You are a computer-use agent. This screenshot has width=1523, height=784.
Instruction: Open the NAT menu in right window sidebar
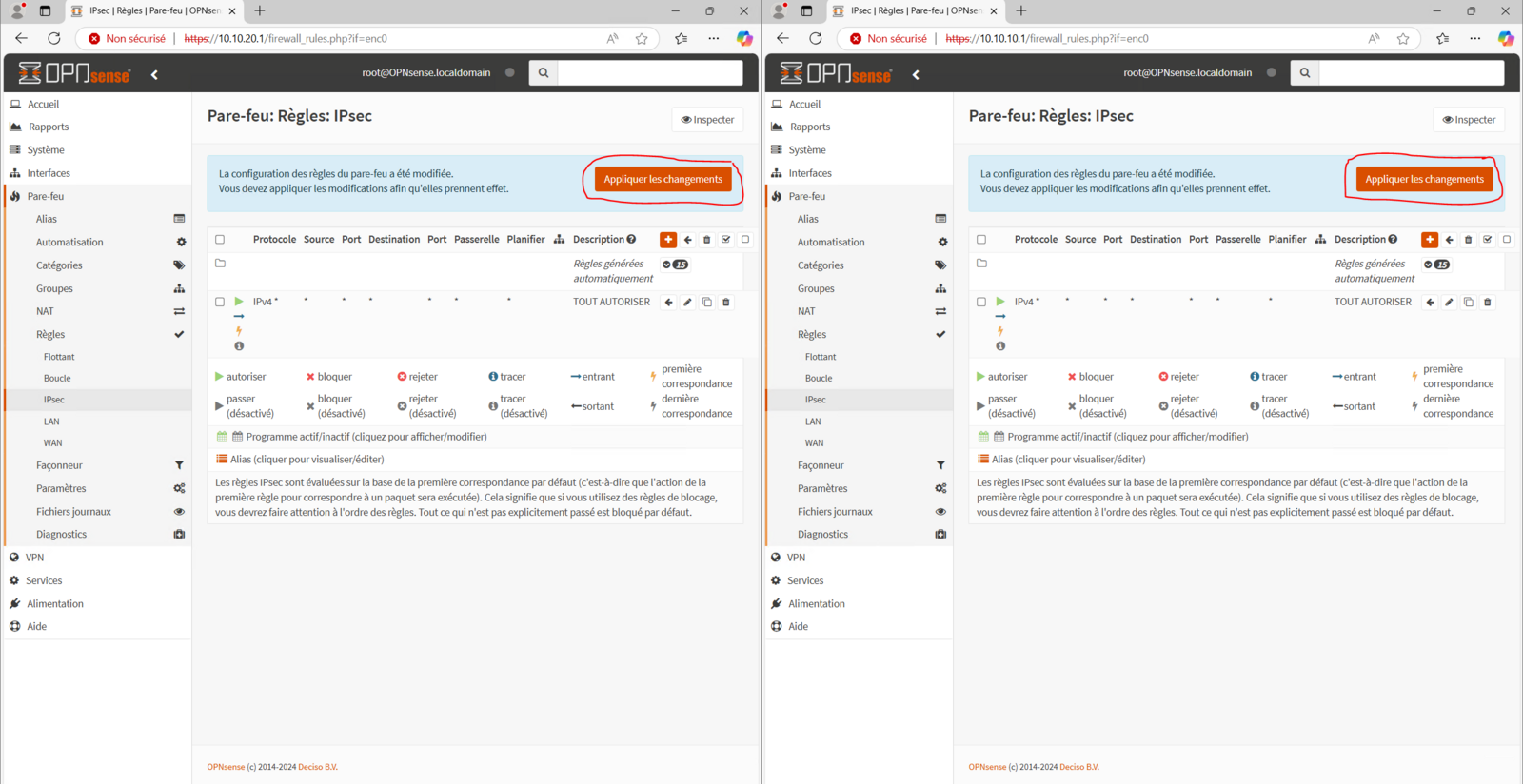(x=806, y=311)
